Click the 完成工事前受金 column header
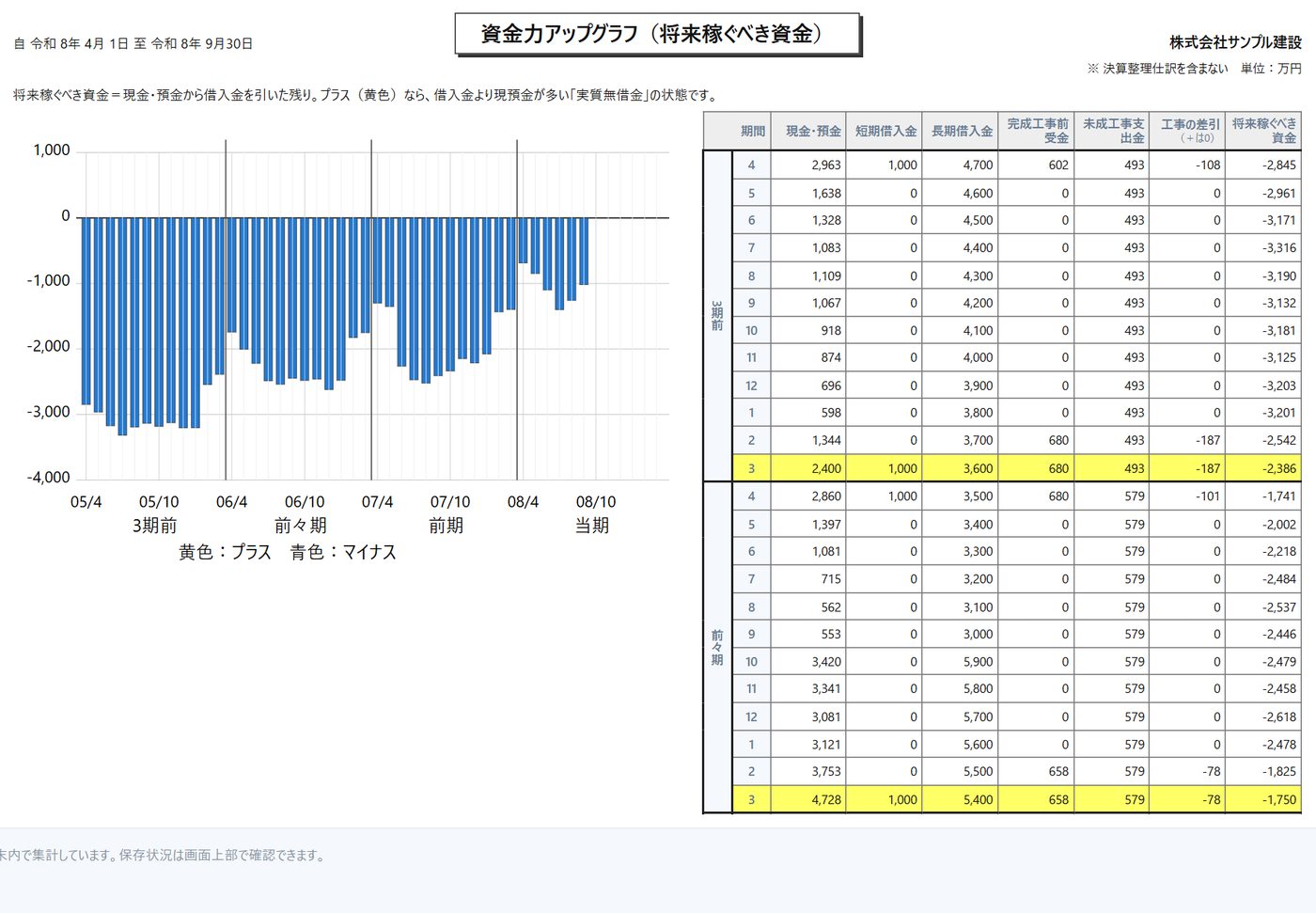1316x913 pixels. click(1036, 131)
